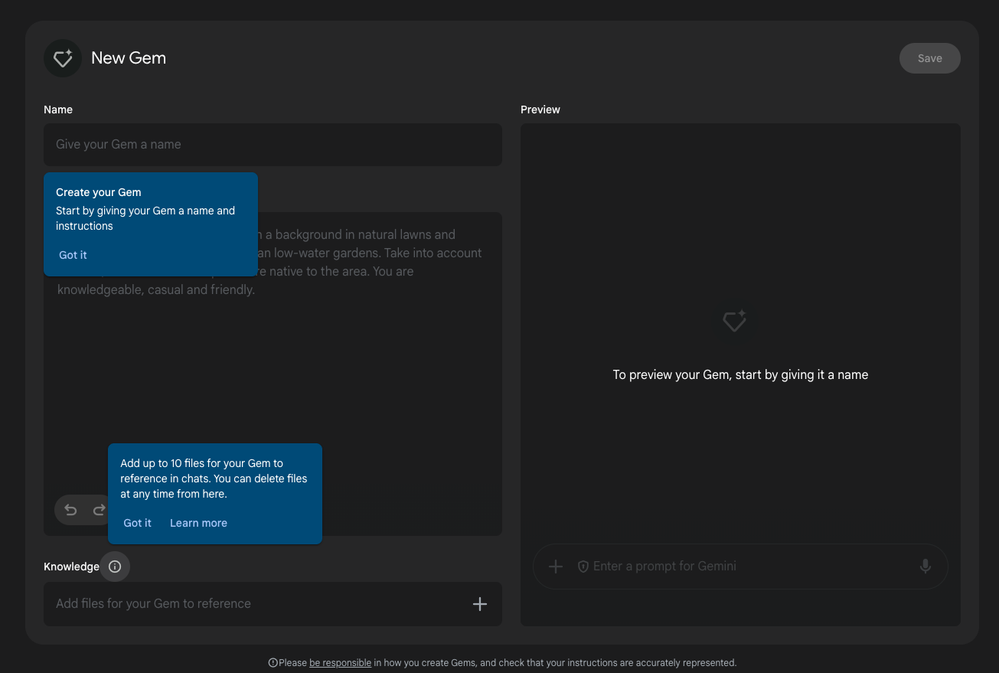The image size is (999, 673).
Task: Click the Knowledge label
Action: coord(71,567)
